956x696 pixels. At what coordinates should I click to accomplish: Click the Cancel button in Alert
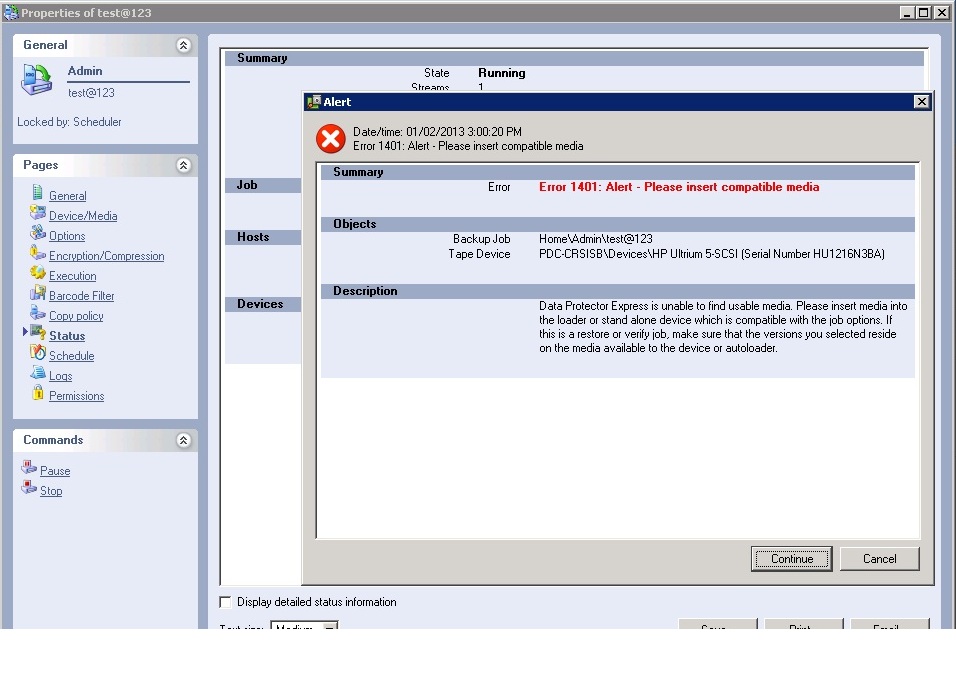(879, 559)
